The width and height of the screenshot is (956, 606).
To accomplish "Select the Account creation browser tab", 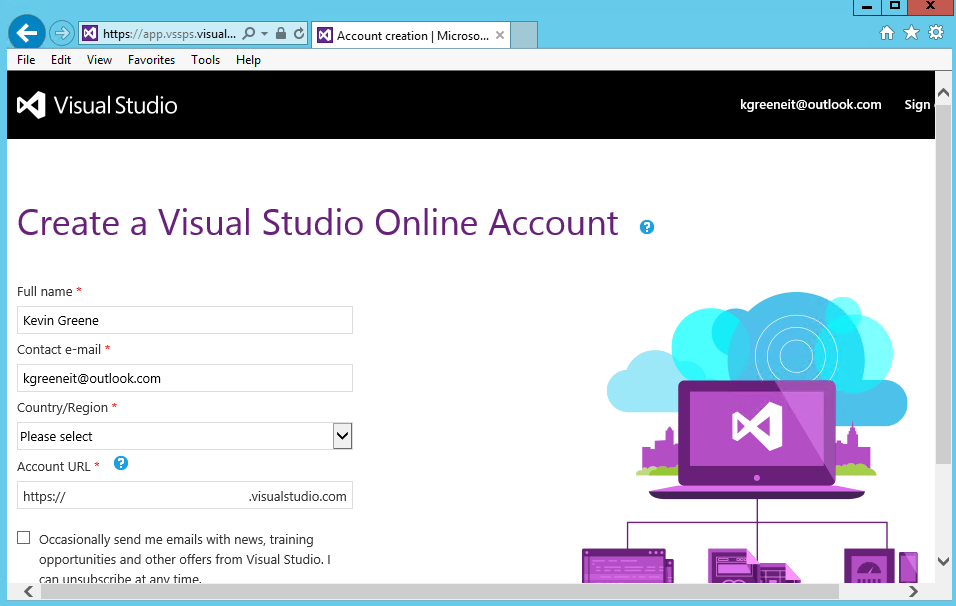I will coord(412,35).
